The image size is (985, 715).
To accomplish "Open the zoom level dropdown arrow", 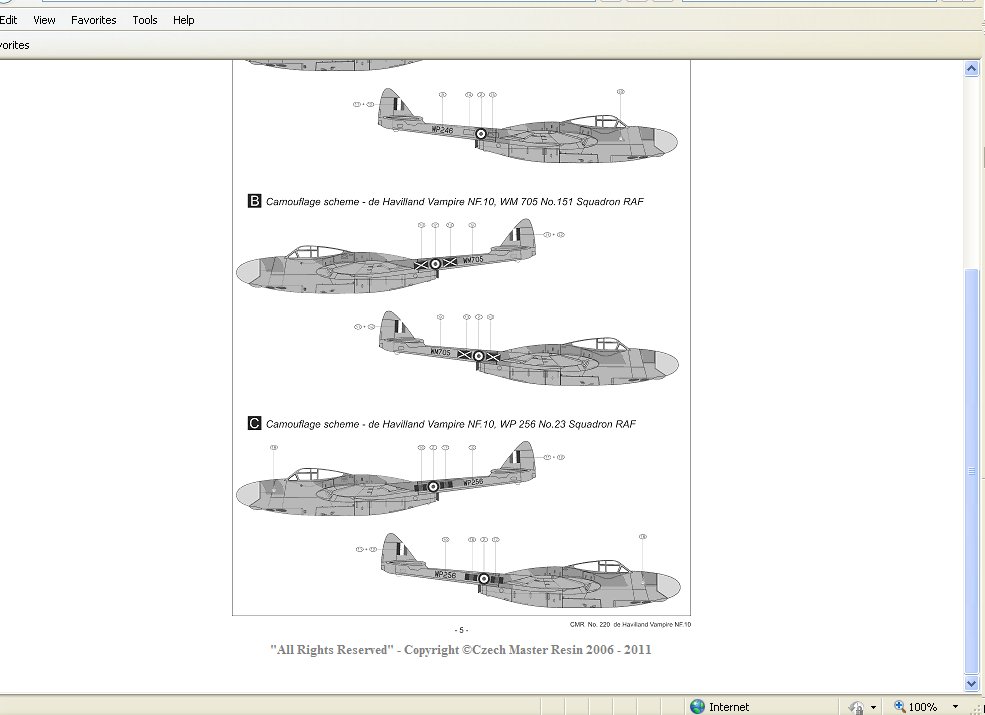I will (x=957, y=707).
